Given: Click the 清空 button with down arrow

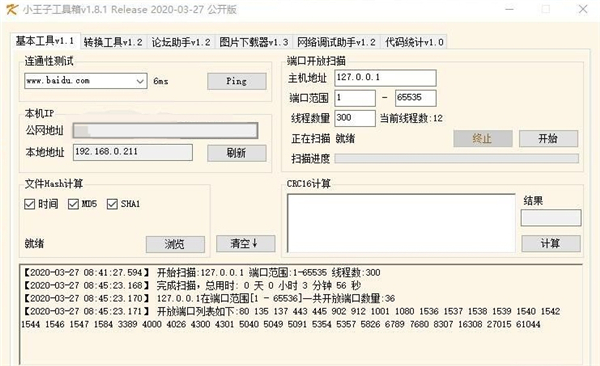Looking at the screenshot, I should click(x=245, y=243).
